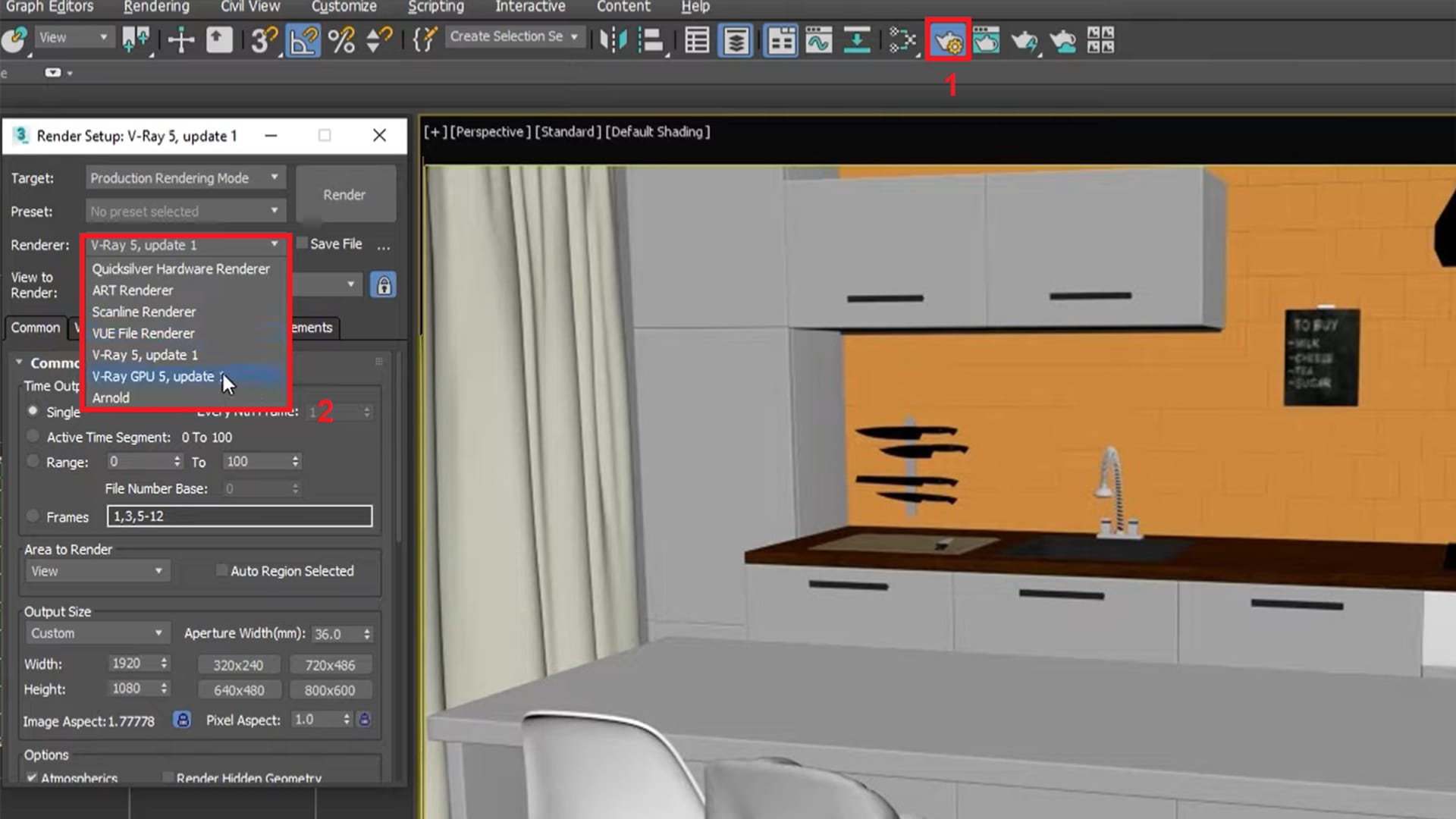Select the Single radio button

[x=33, y=411]
